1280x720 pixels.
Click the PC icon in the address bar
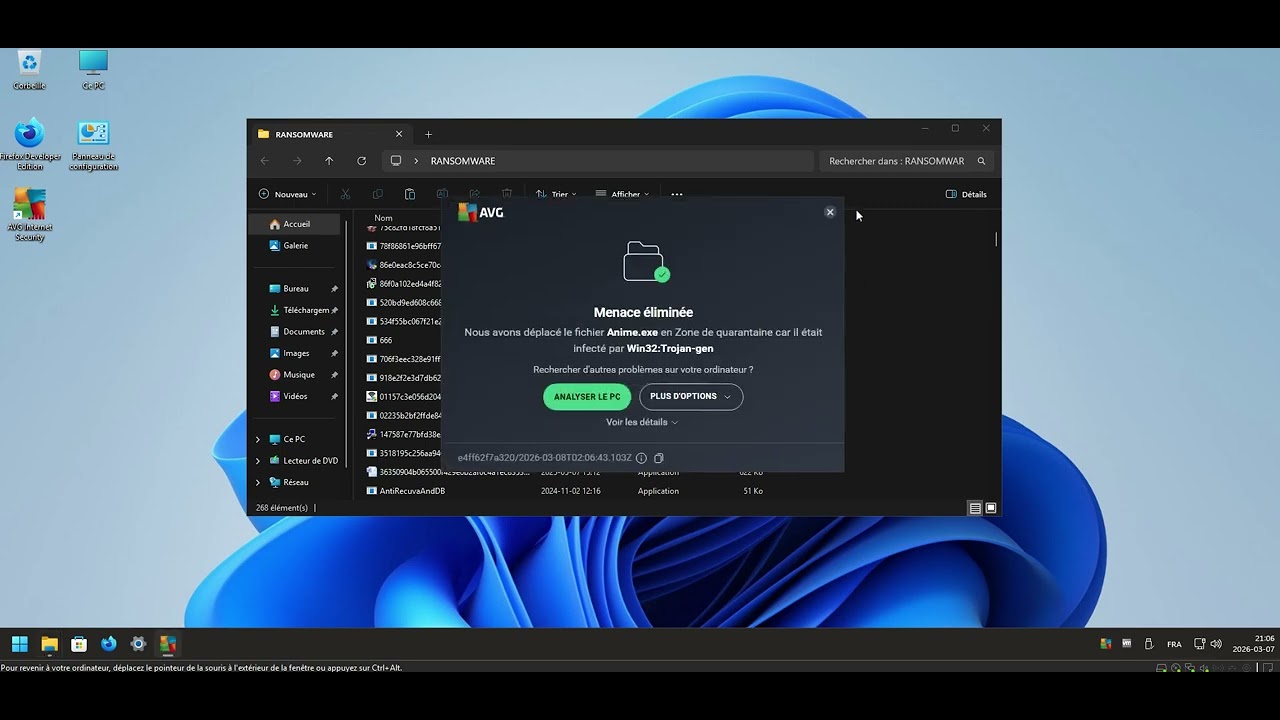pyautogui.click(x=396, y=161)
